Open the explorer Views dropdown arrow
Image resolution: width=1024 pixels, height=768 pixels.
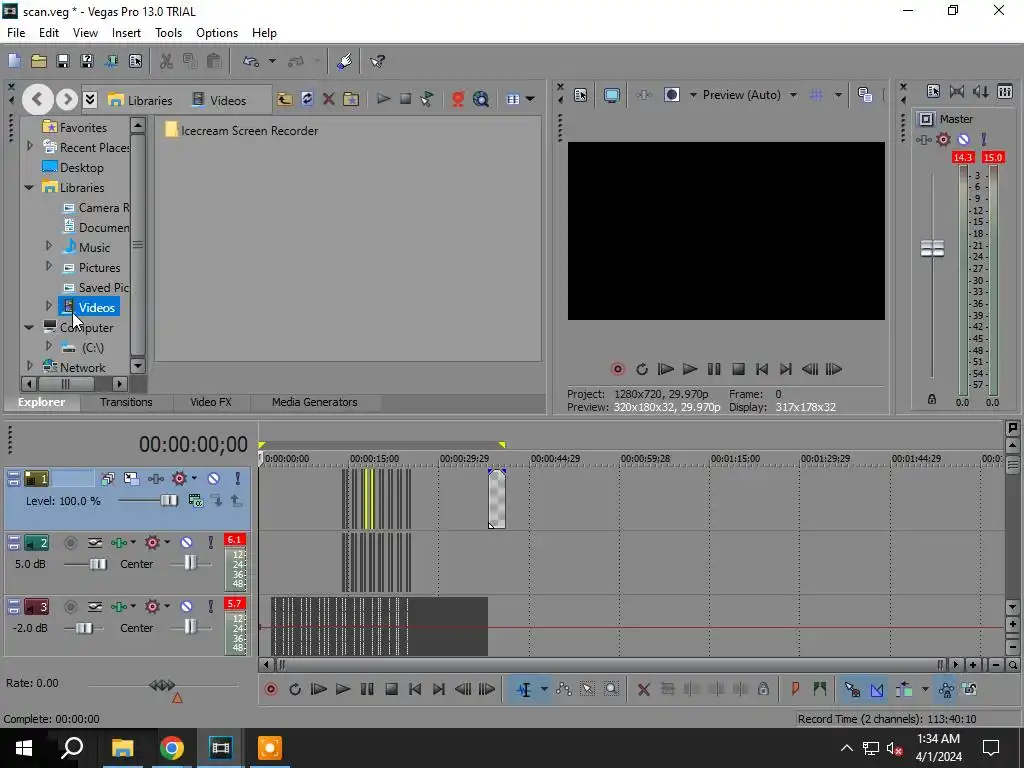530,99
